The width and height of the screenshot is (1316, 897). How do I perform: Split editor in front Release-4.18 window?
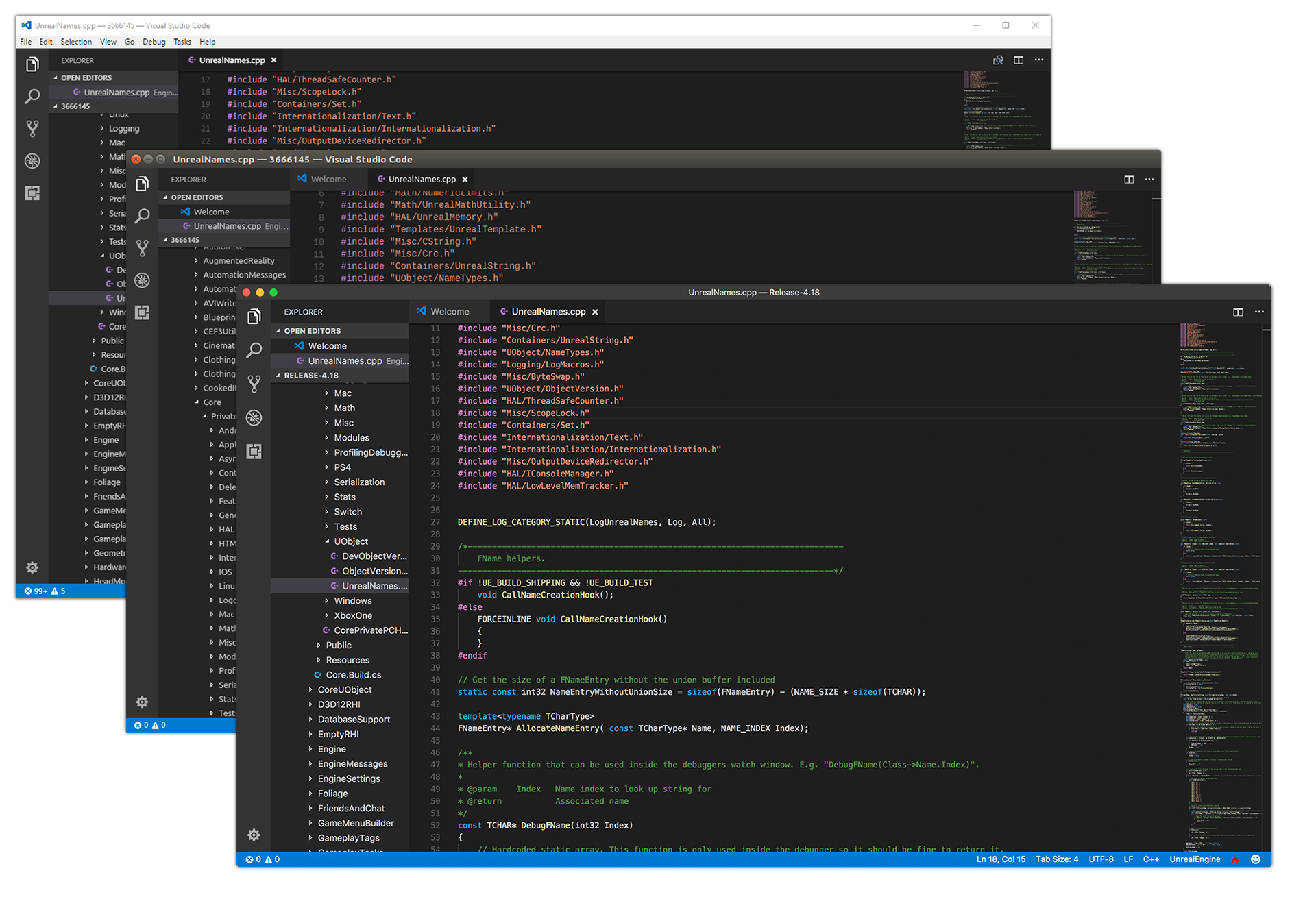coord(1238,312)
